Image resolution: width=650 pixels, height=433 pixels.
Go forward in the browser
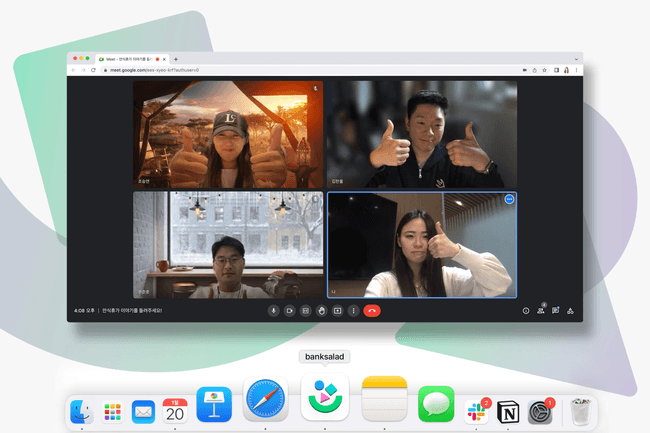[83, 70]
